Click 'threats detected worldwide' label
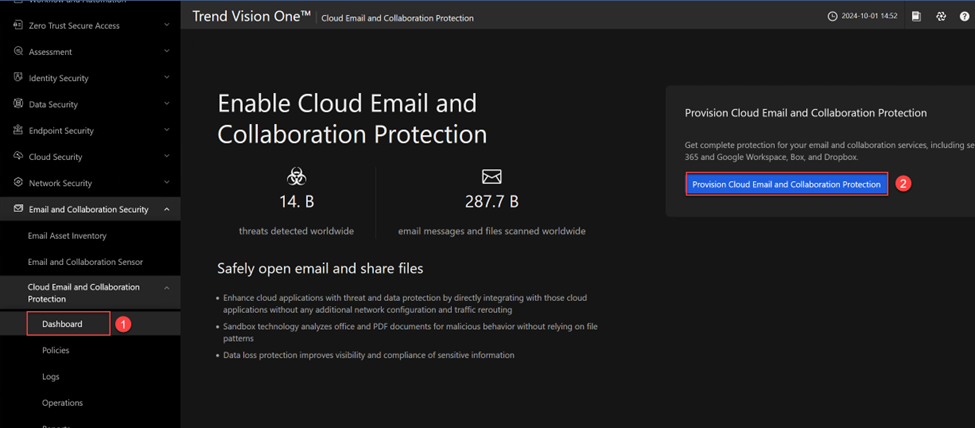 click(297, 231)
